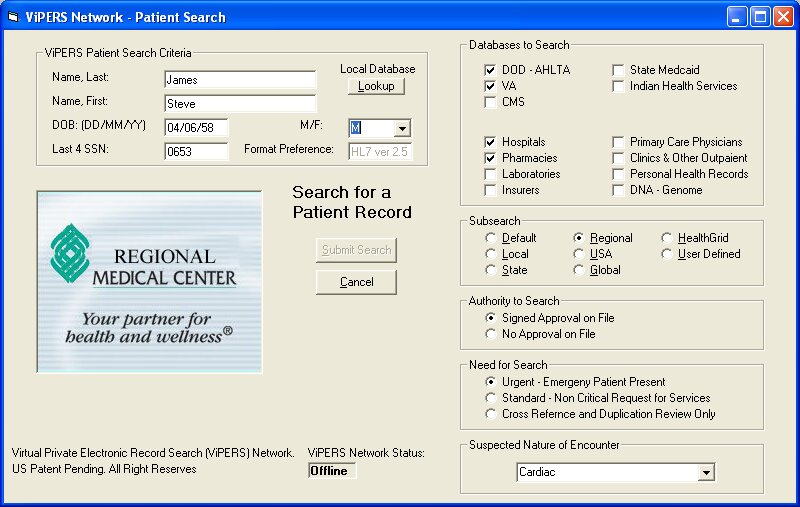Choose the HealthGrid subsearch option
This screenshot has height=507, width=800.
(x=667, y=238)
